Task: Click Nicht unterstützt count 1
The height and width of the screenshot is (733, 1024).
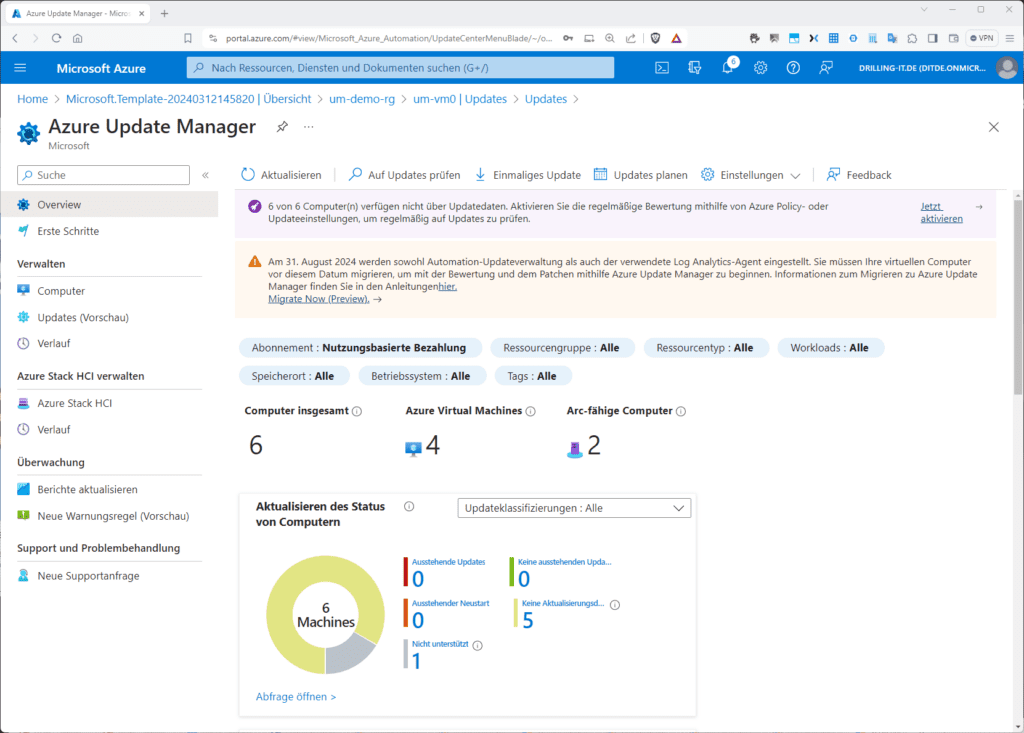Action: click(417, 661)
